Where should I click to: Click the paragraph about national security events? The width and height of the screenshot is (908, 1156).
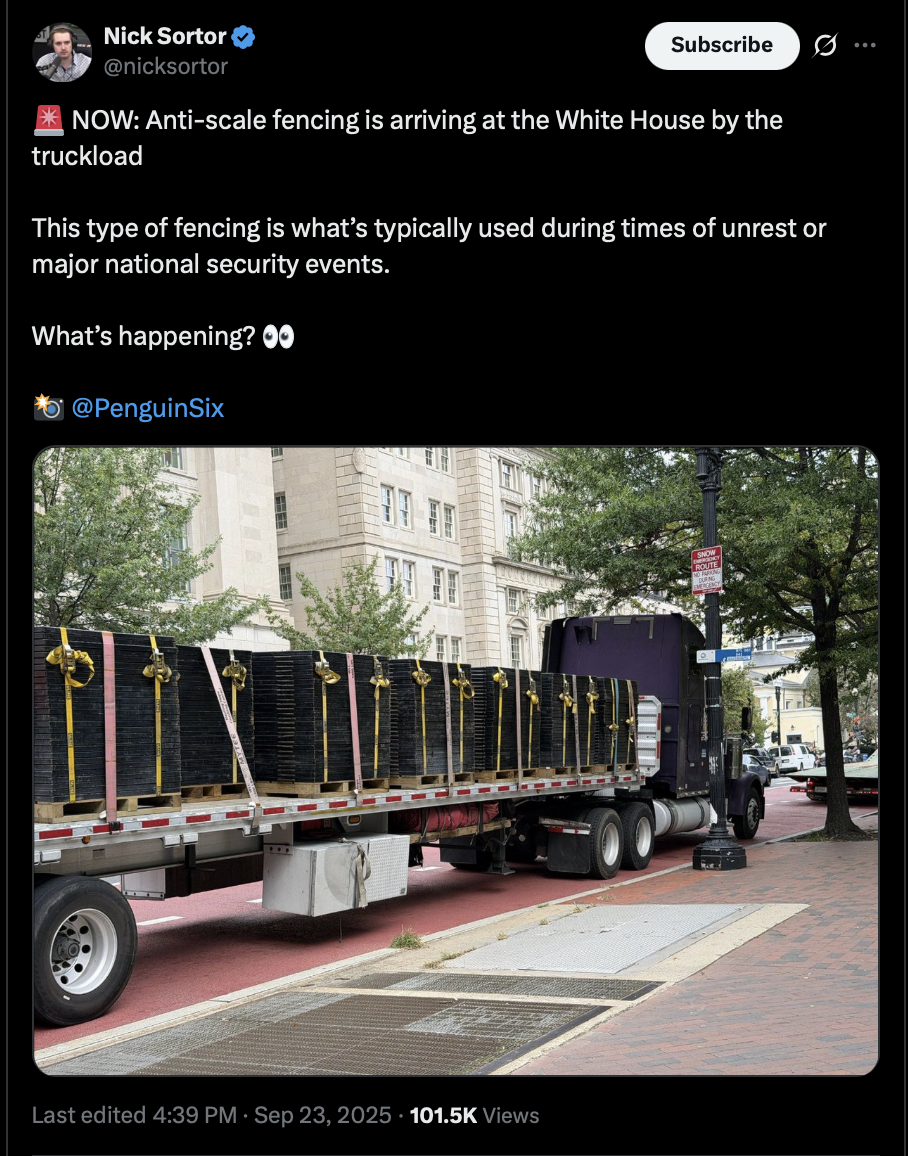(429, 246)
